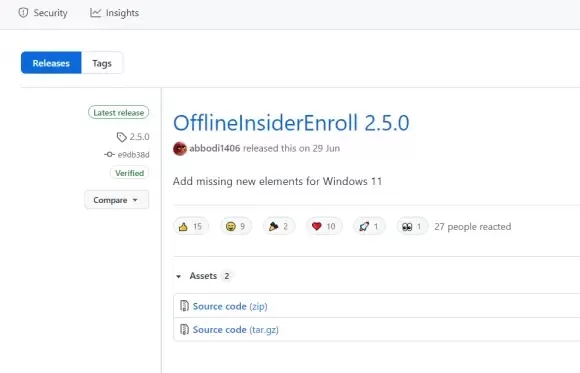Screen dimensions: 580x373
Task: Click the 2.5.0 tag icon link
Action: (x=133, y=137)
